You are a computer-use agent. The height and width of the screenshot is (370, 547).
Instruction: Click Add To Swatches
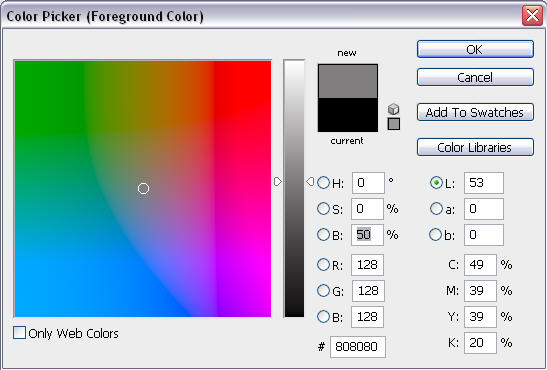point(475,112)
